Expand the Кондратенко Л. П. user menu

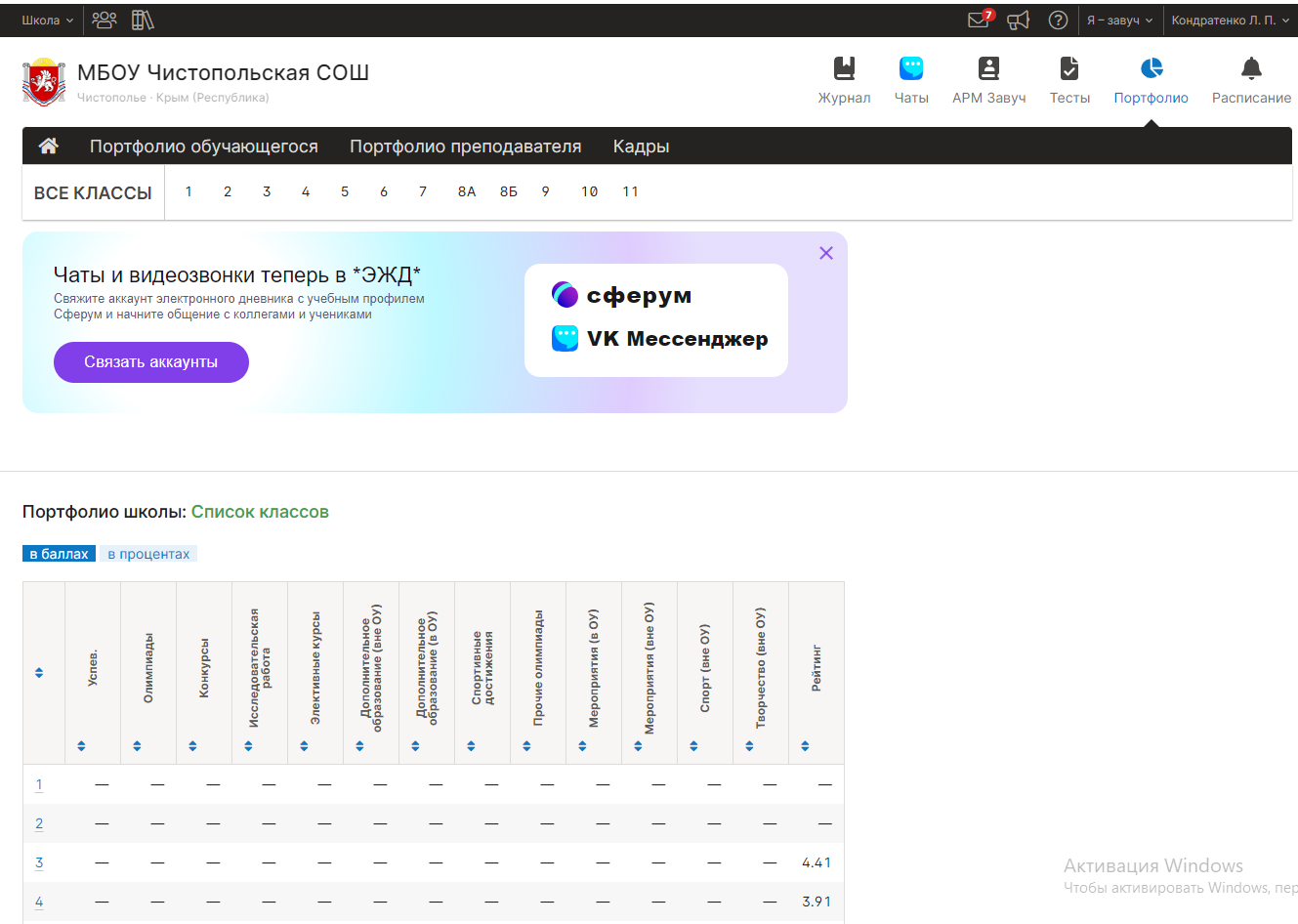point(1230,21)
